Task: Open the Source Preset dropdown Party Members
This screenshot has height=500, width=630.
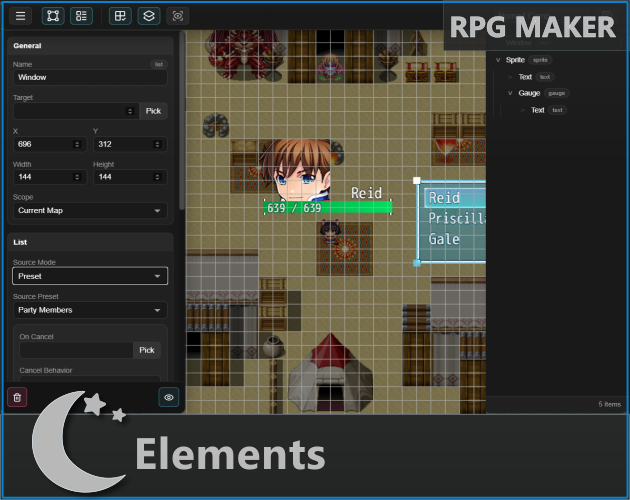Action: (90, 310)
